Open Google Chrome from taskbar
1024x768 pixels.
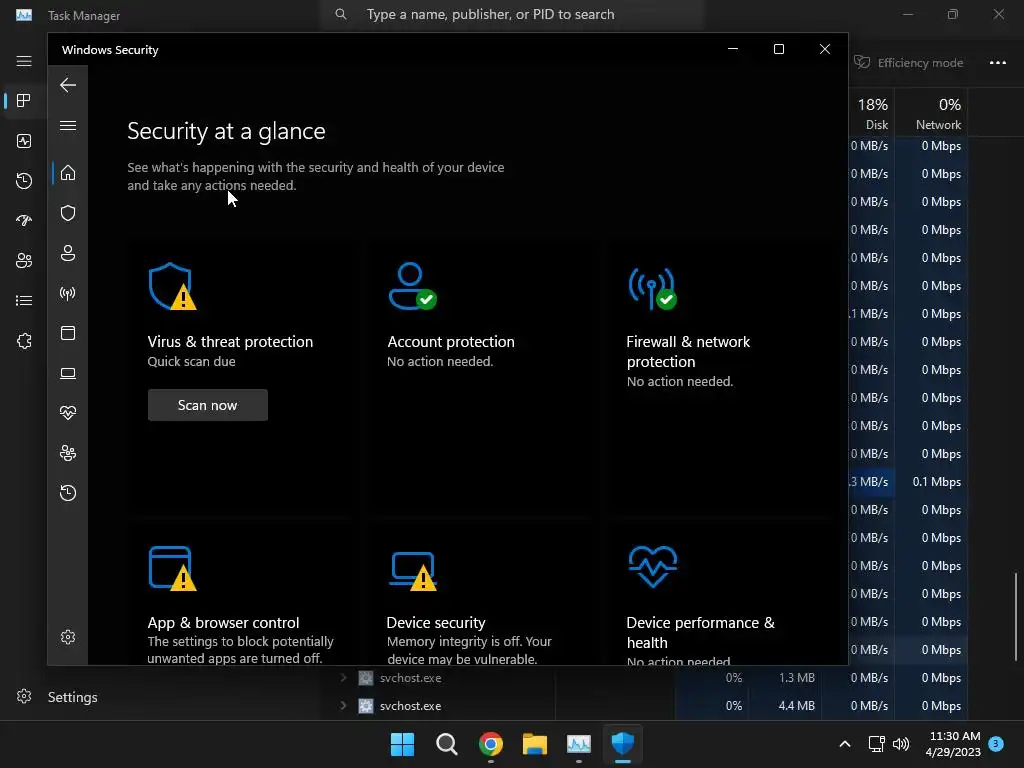(490, 744)
